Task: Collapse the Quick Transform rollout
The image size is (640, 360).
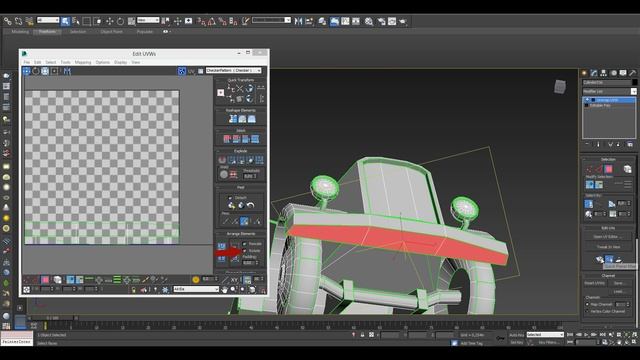Action: pyautogui.click(x=241, y=80)
